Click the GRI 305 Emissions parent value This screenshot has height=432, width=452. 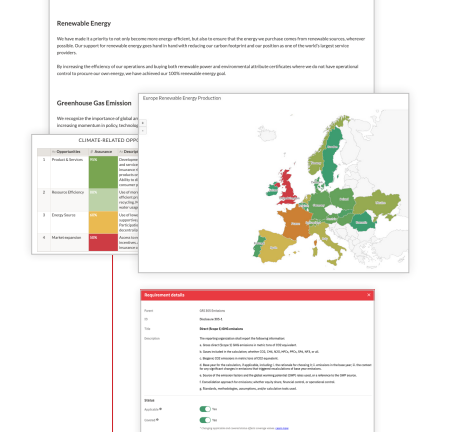tap(212, 311)
